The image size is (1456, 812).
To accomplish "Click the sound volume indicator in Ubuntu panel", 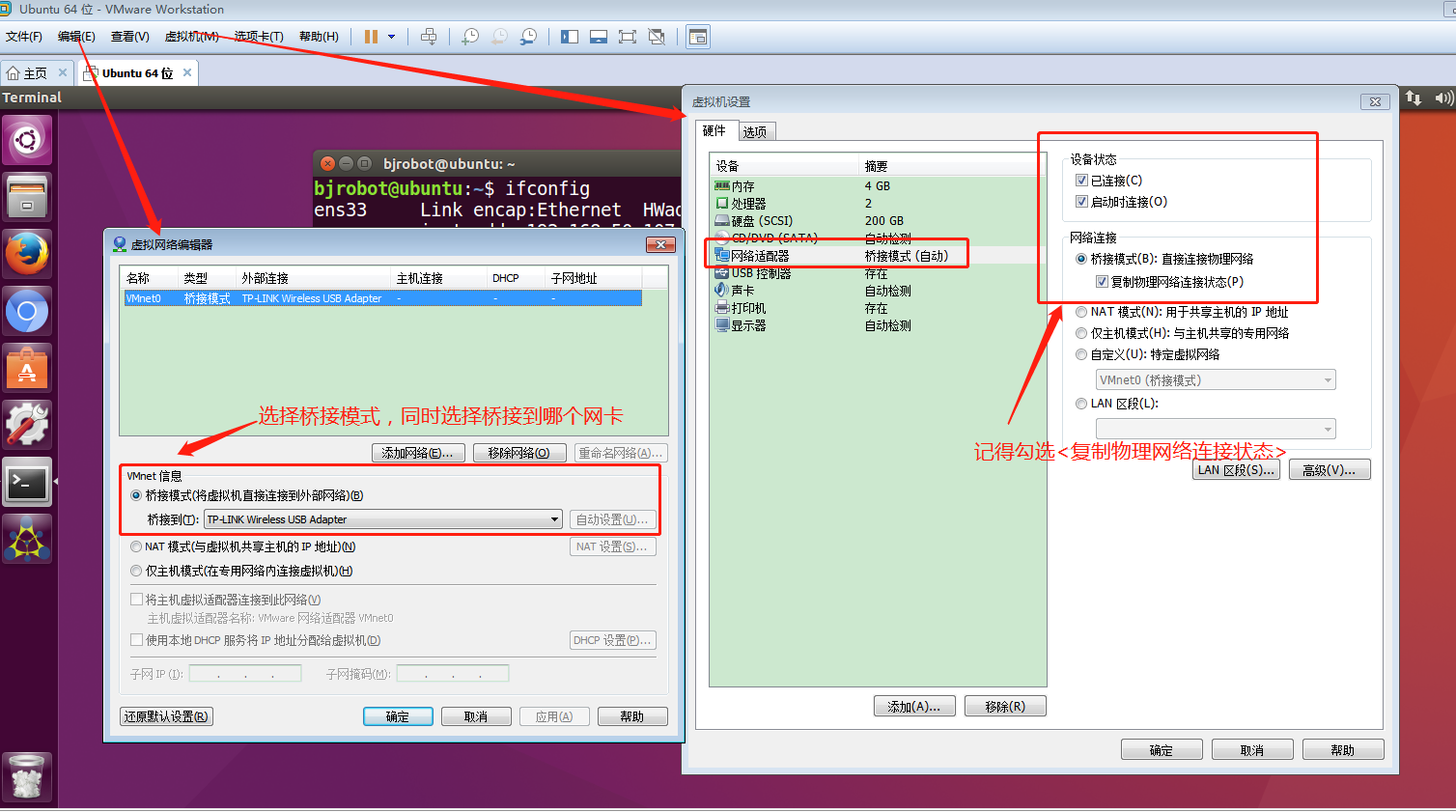I will click(x=1443, y=98).
